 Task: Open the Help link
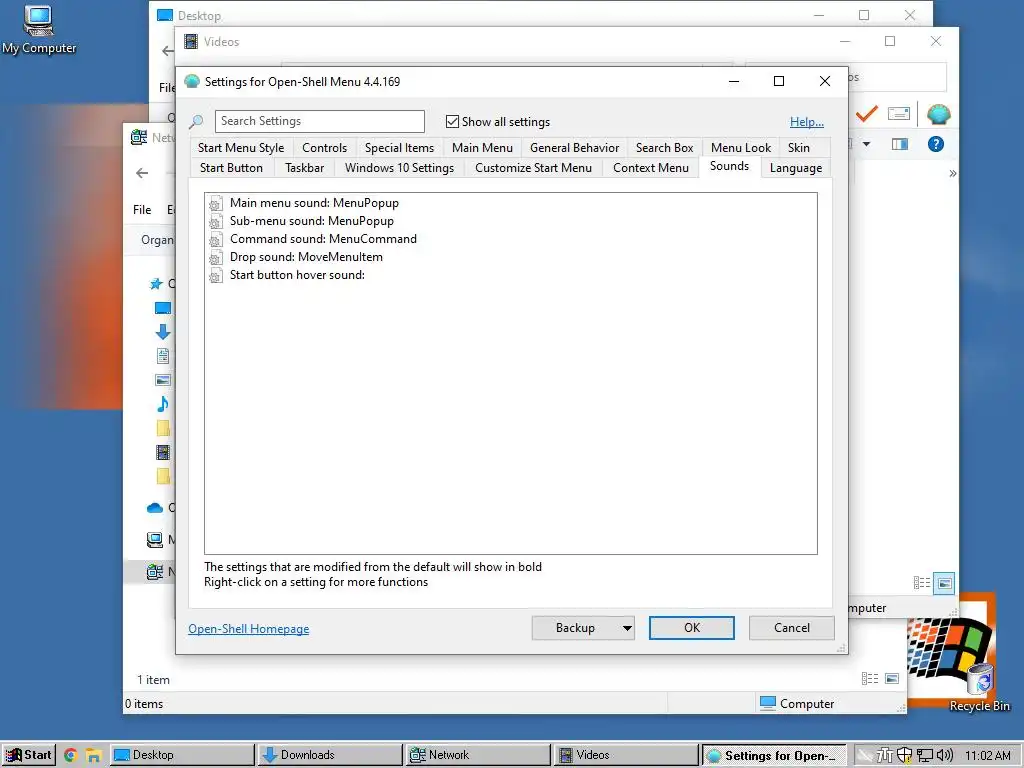pos(807,122)
